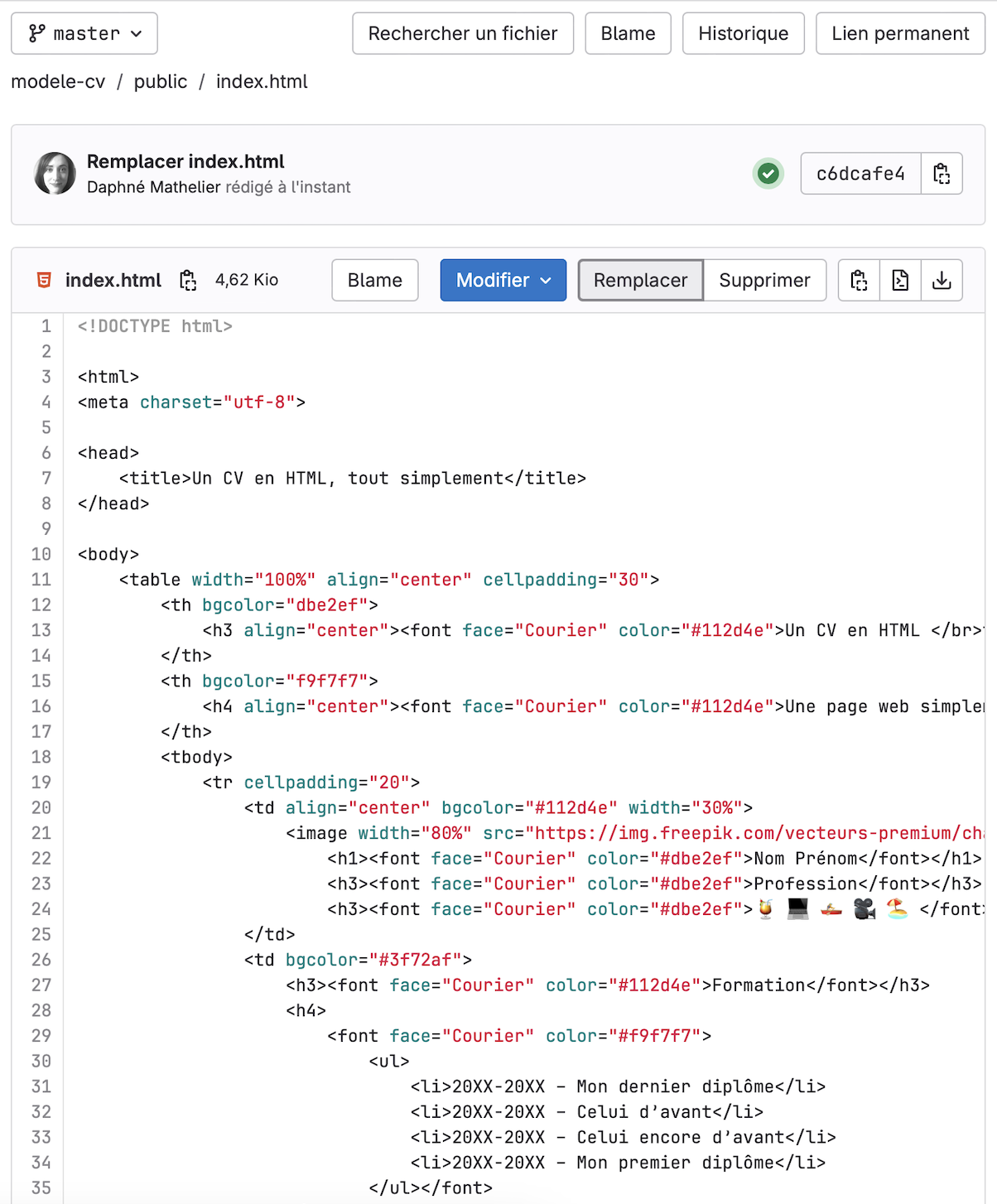This screenshot has width=997, height=1204.
Task: Get the Lien permanent
Action: tap(900, 34)
